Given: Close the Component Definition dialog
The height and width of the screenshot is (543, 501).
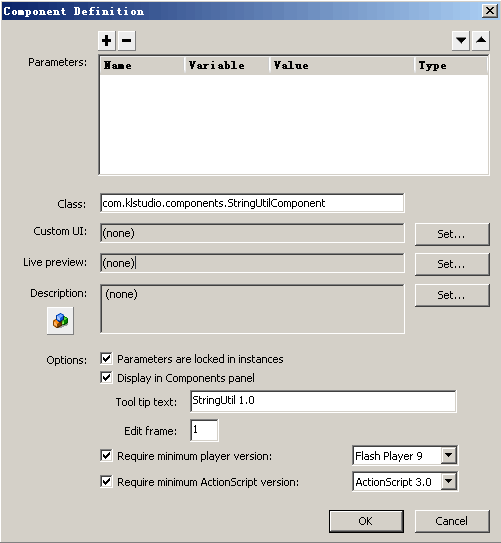Looking at the screenshot, I should coord(490,11).
